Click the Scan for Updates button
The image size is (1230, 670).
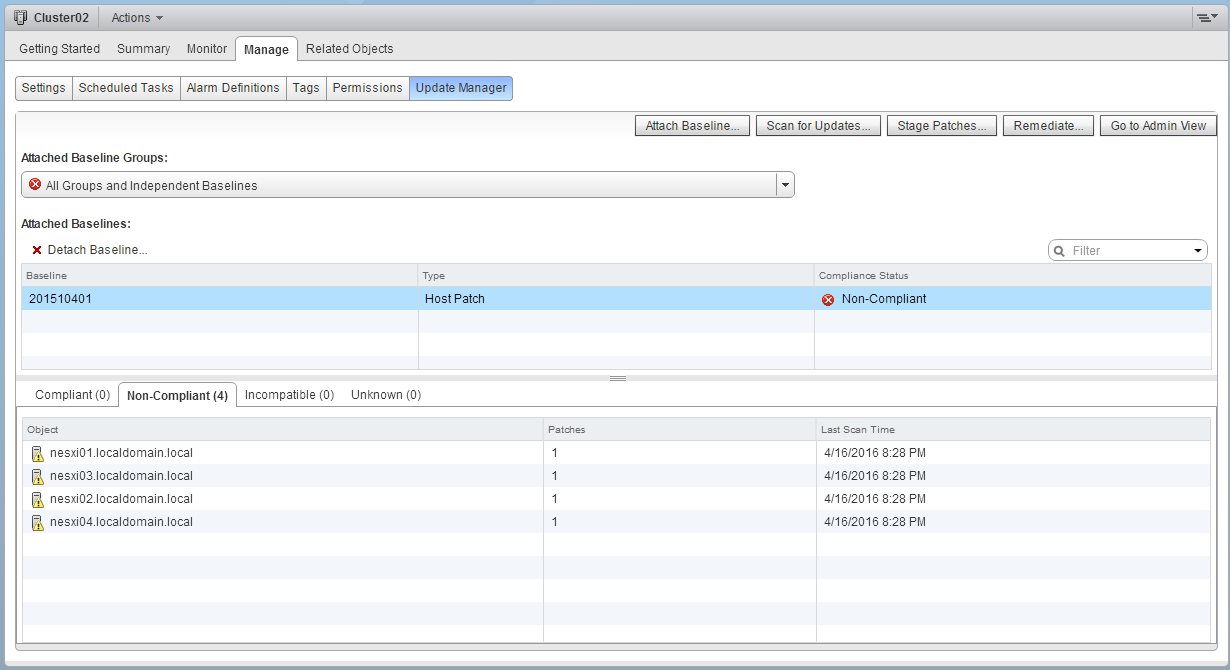pyautogui.click(x=817, y=126)
